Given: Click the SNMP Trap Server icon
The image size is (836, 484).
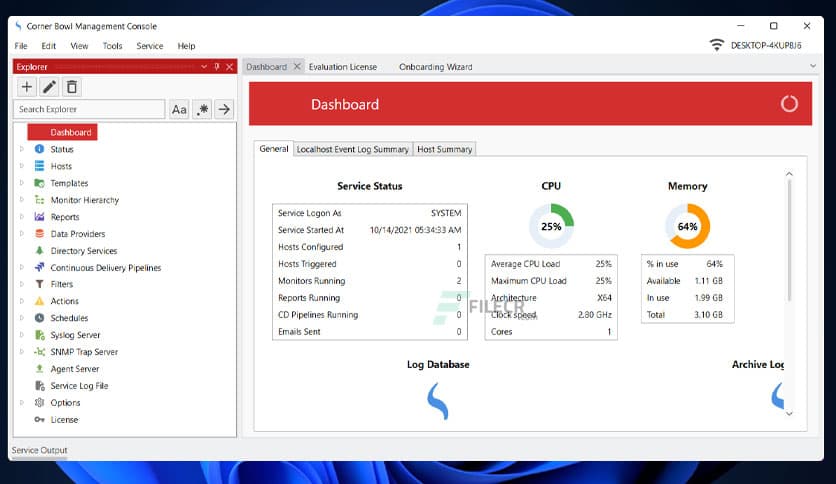Looking at the screenshot, I should coord(39,352).
